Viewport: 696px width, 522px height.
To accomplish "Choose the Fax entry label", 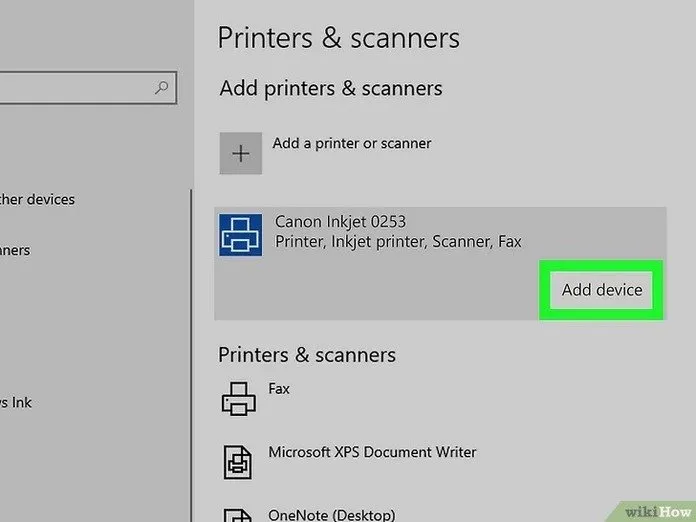I will pyautogui.click(x=279, y=388).
